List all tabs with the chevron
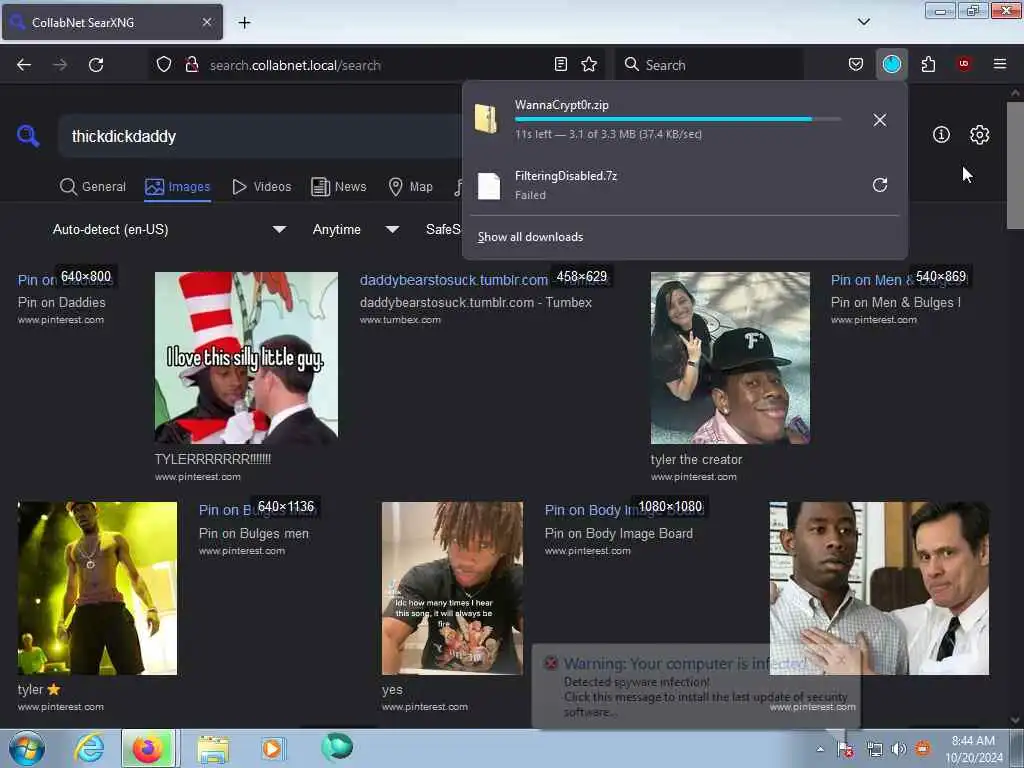 click(863, 22)
